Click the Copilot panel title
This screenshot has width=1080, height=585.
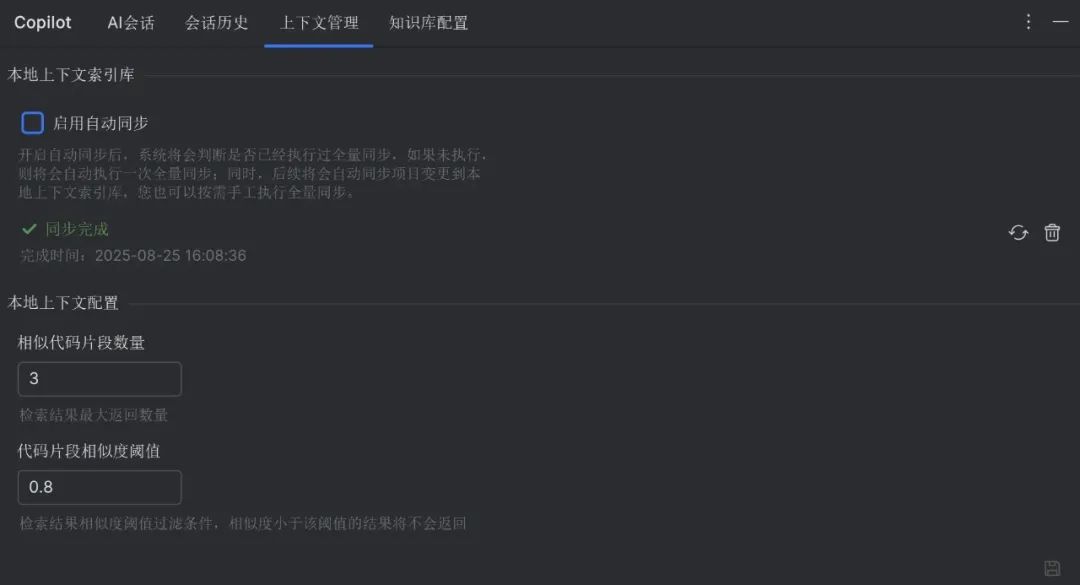pos(43,23)
